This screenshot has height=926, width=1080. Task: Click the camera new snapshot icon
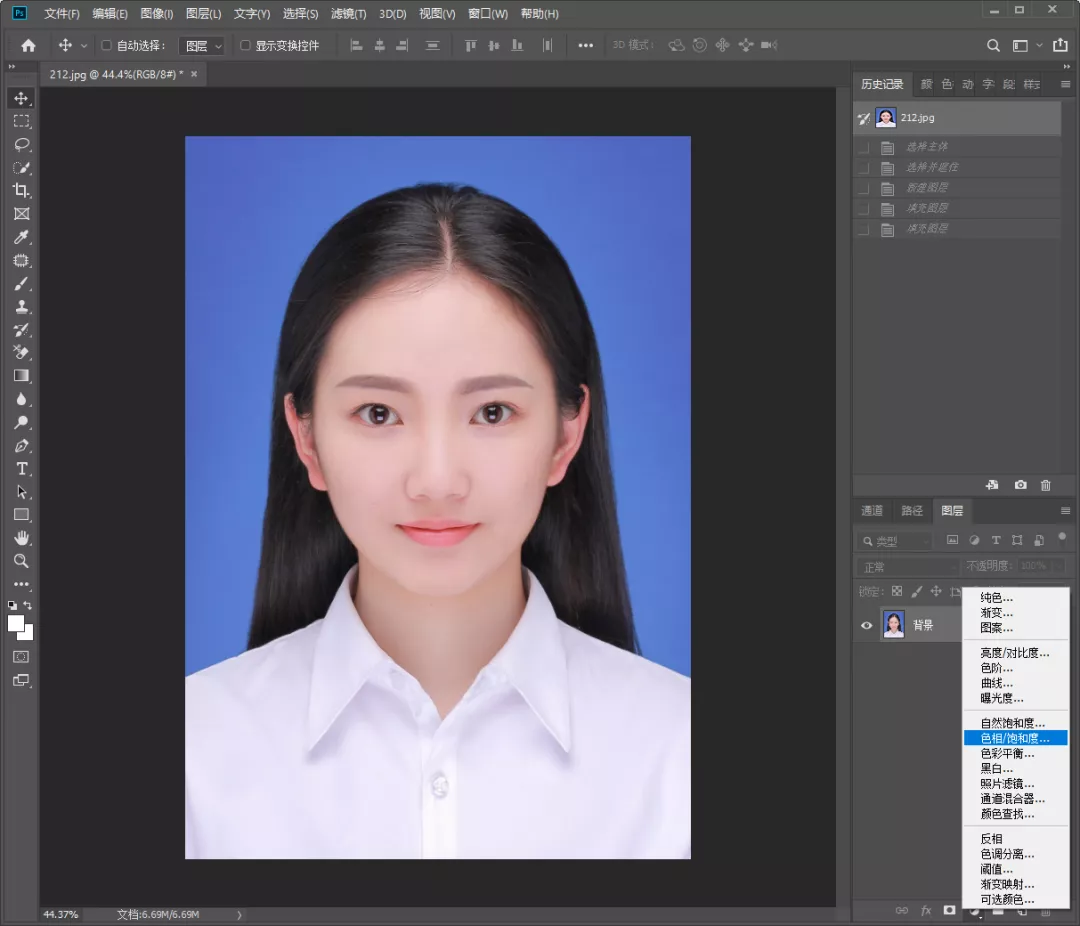(1020, 485)
